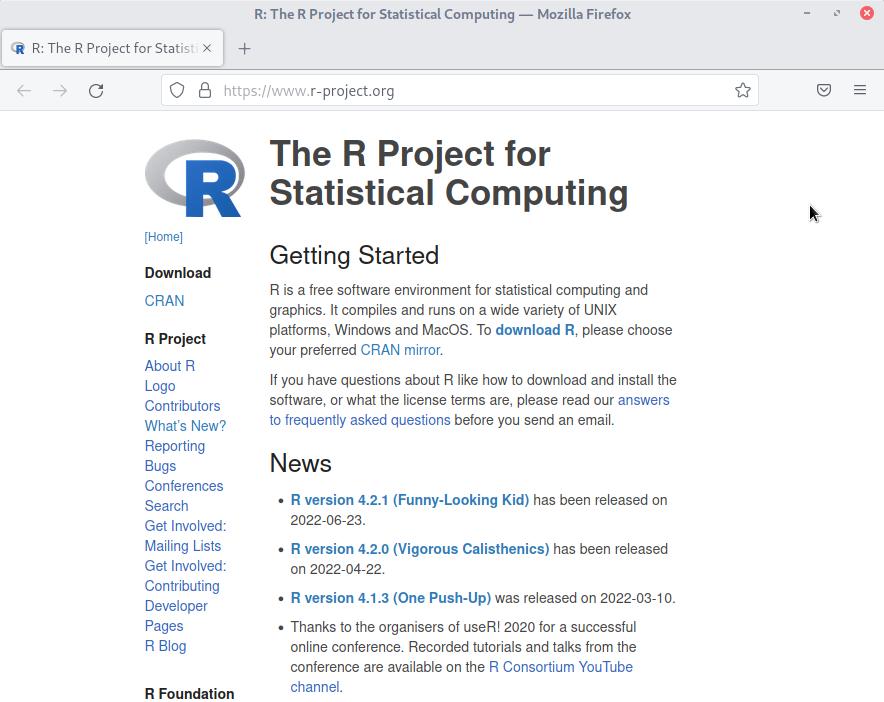
Task: Close the Firefox window
Action: tap(867, 13)
